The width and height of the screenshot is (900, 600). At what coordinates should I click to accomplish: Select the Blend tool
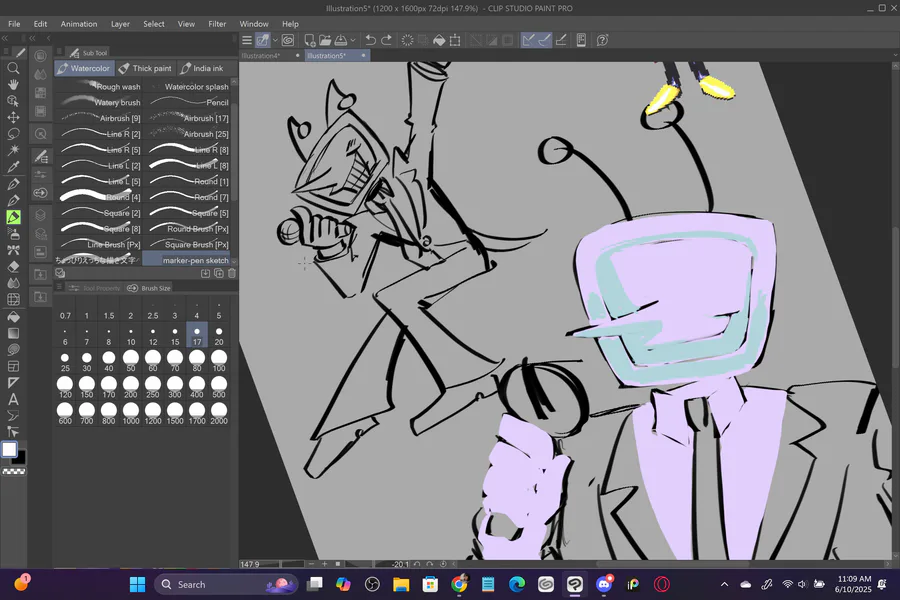[x=13, y=283]
